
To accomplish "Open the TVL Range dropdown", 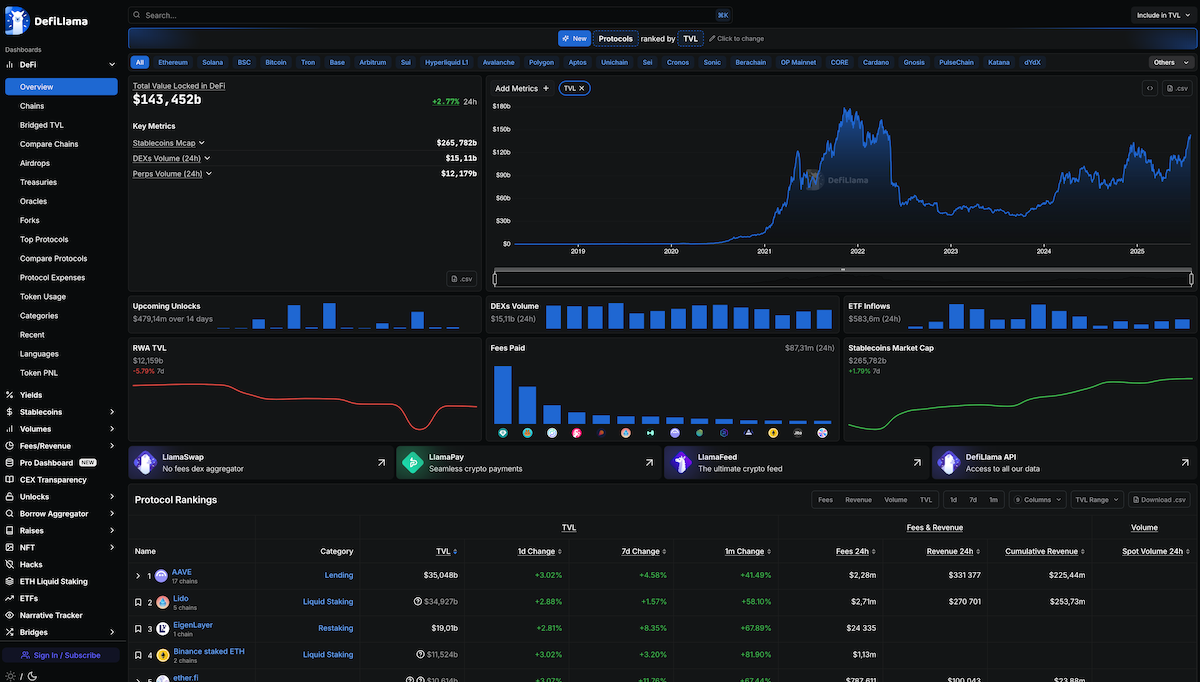I will 1097,499.
